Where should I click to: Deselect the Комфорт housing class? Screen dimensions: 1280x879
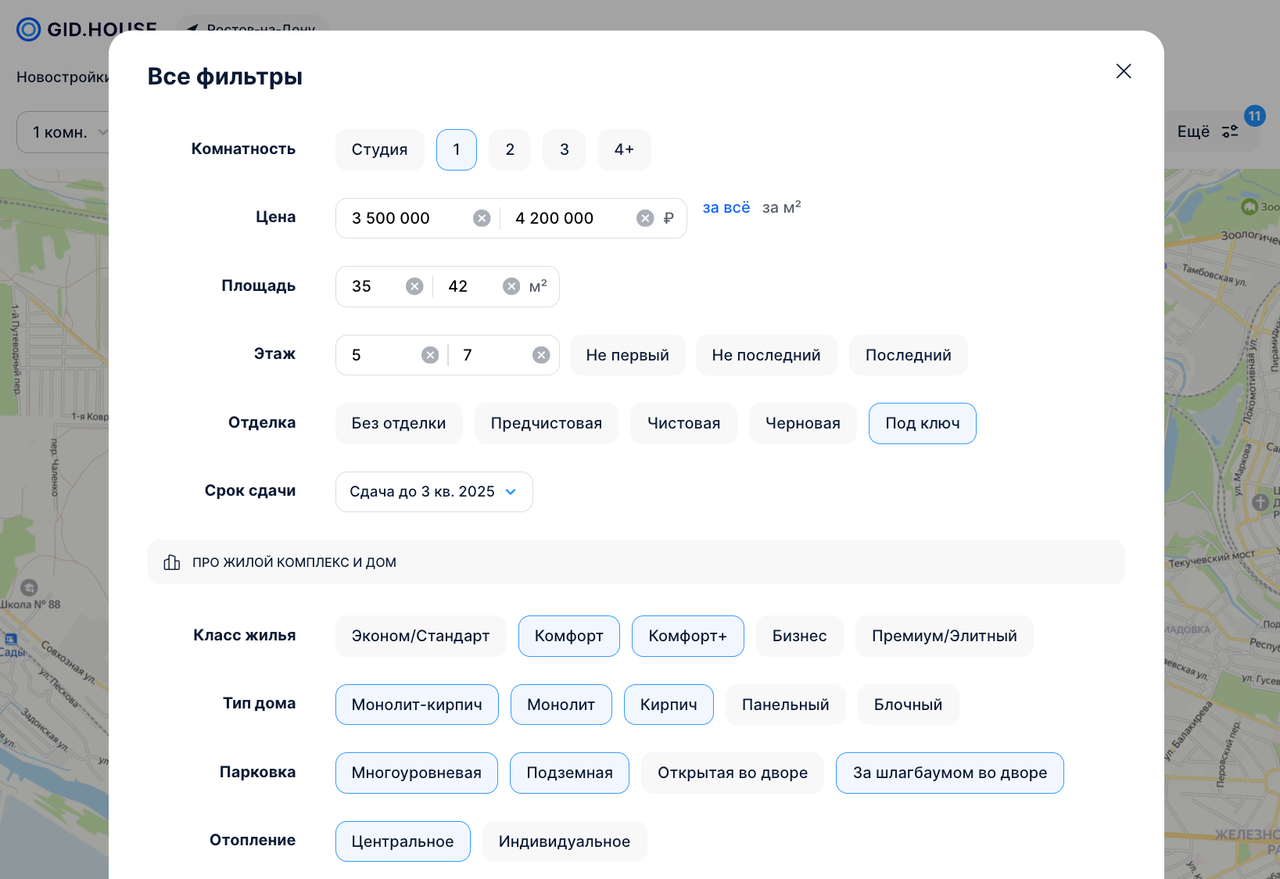point(569,636)
